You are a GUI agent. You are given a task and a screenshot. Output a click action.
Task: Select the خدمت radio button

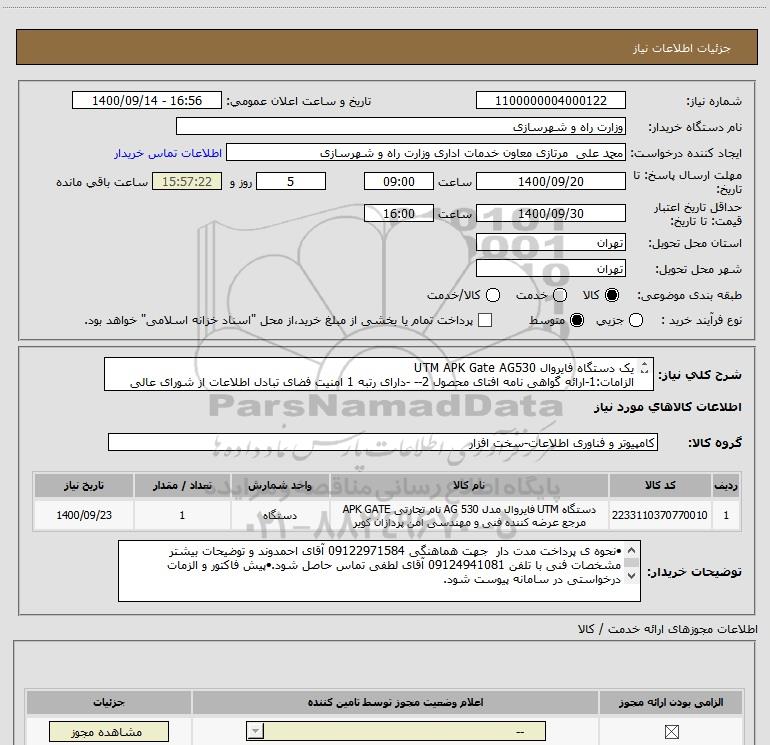click(x=560, y=295)
